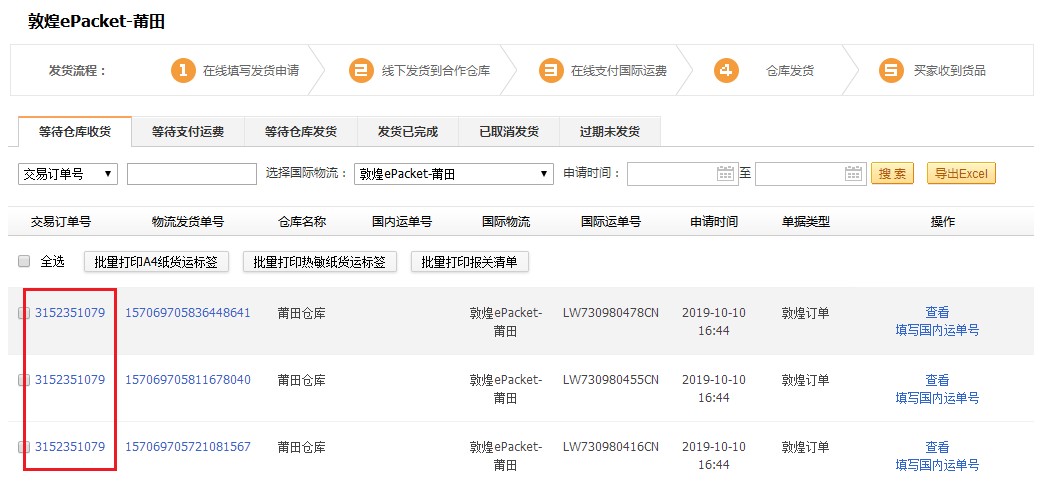Click 批量打印A4纸货运标签 button
This screenshot has width=1045, height=486.
(157, 262)
